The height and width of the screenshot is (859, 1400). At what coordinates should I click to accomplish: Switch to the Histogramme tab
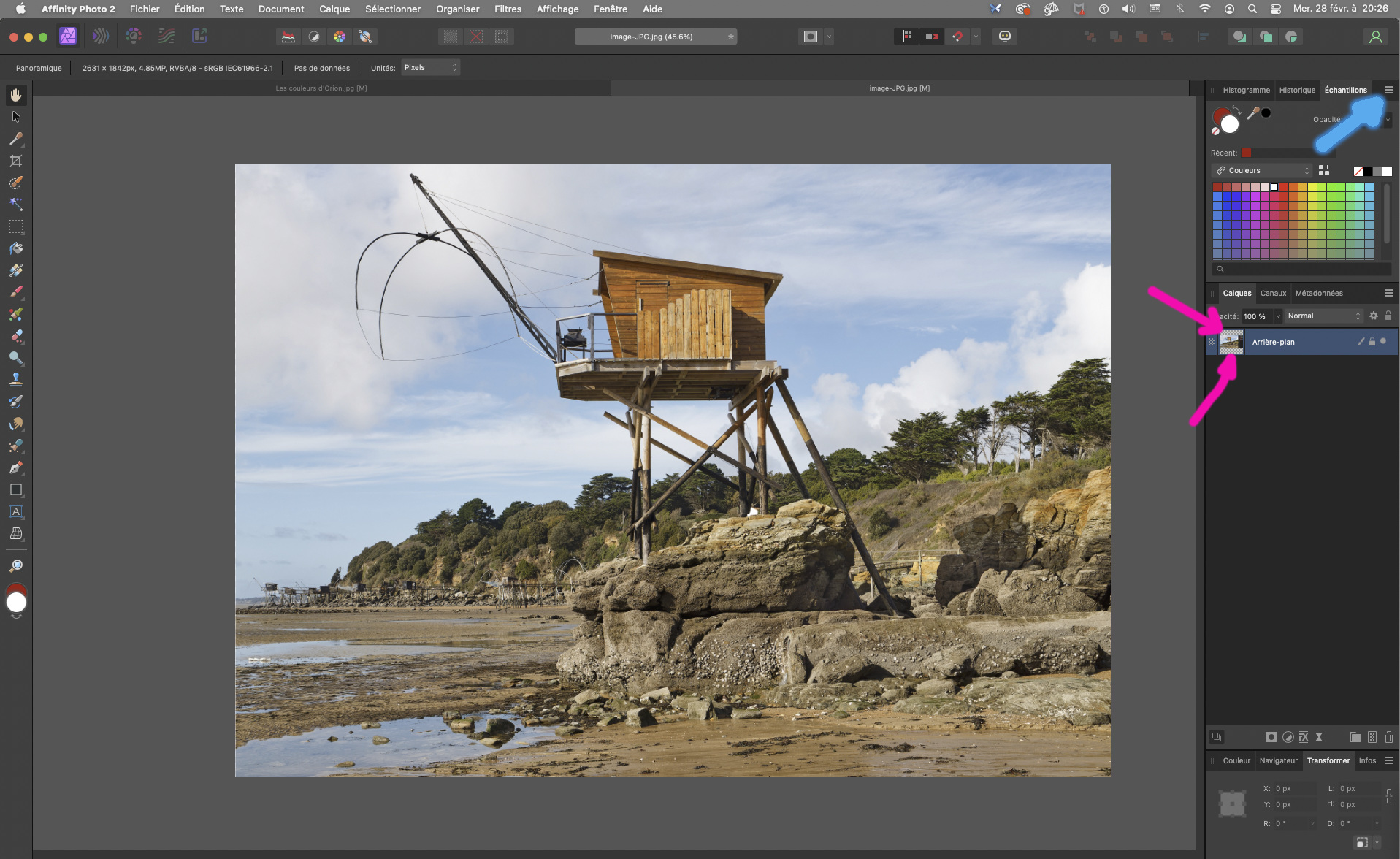[1246, 90]
